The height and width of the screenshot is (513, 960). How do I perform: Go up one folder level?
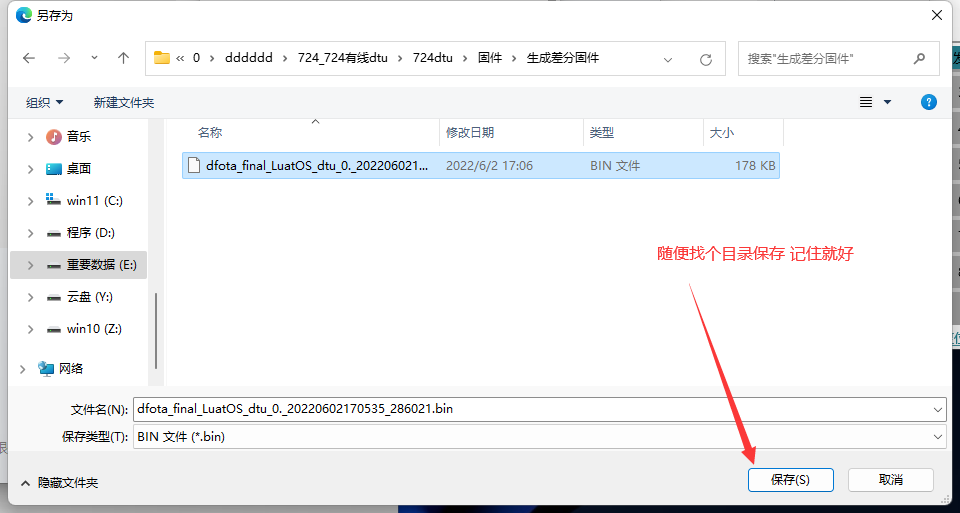[124, 58]
